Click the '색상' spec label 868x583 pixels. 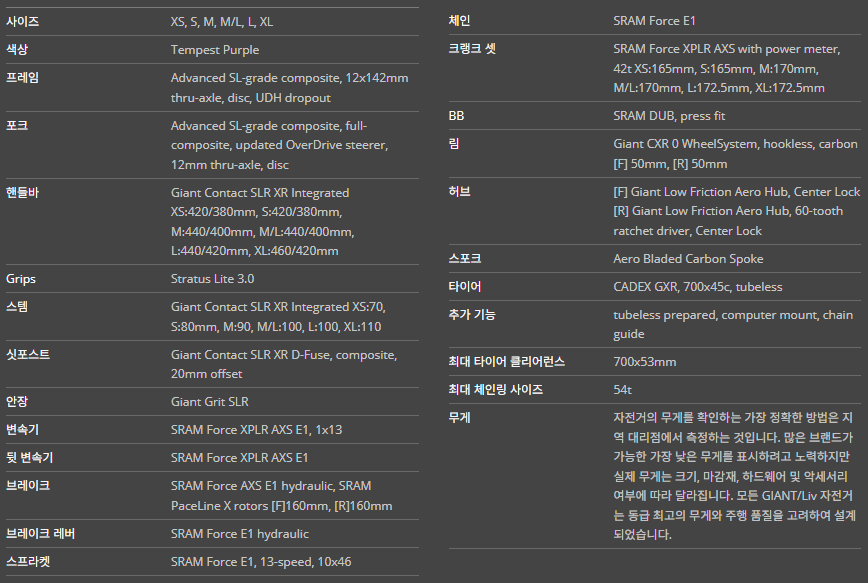tap(17, 50)
